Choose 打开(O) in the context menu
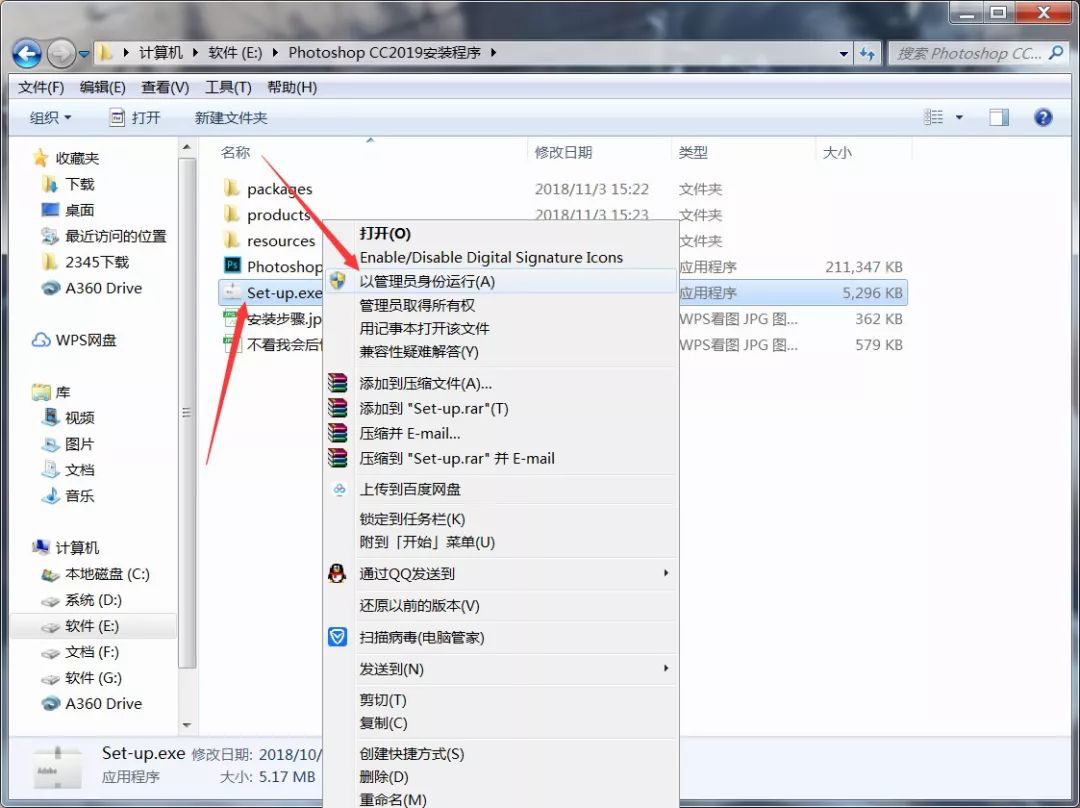The width and height of the screenshot is (1080, 808). click(501, 234)
